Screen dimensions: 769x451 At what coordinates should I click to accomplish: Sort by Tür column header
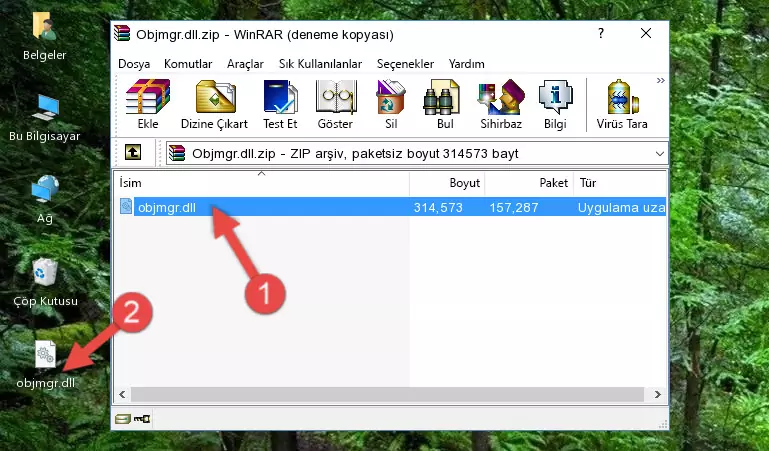[620, 183]
